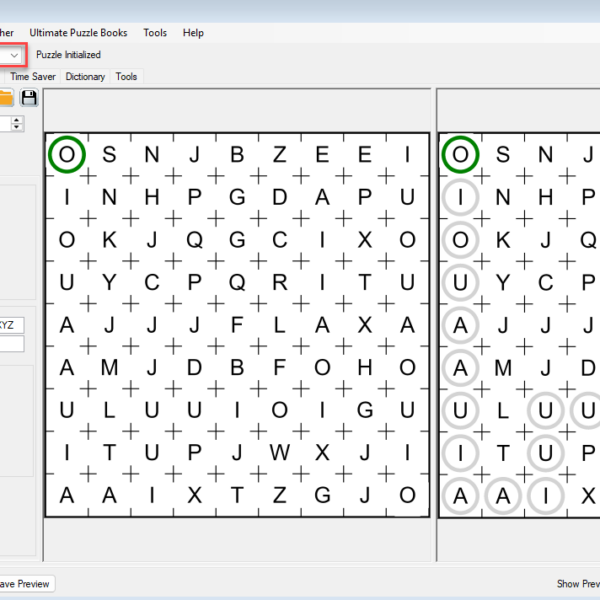Click the letter W in the left grid
This screenshot has width=600, height=600.
(280, 453)
